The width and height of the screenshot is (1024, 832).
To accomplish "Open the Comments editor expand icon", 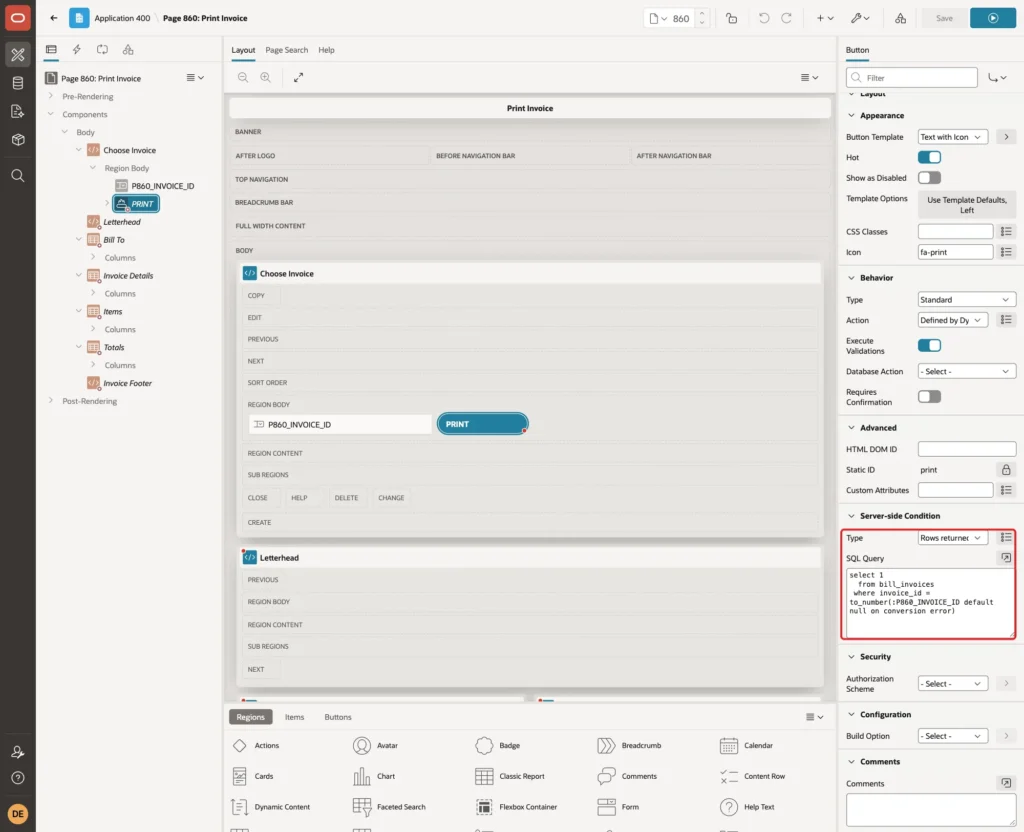I will tap(1006, 783).
